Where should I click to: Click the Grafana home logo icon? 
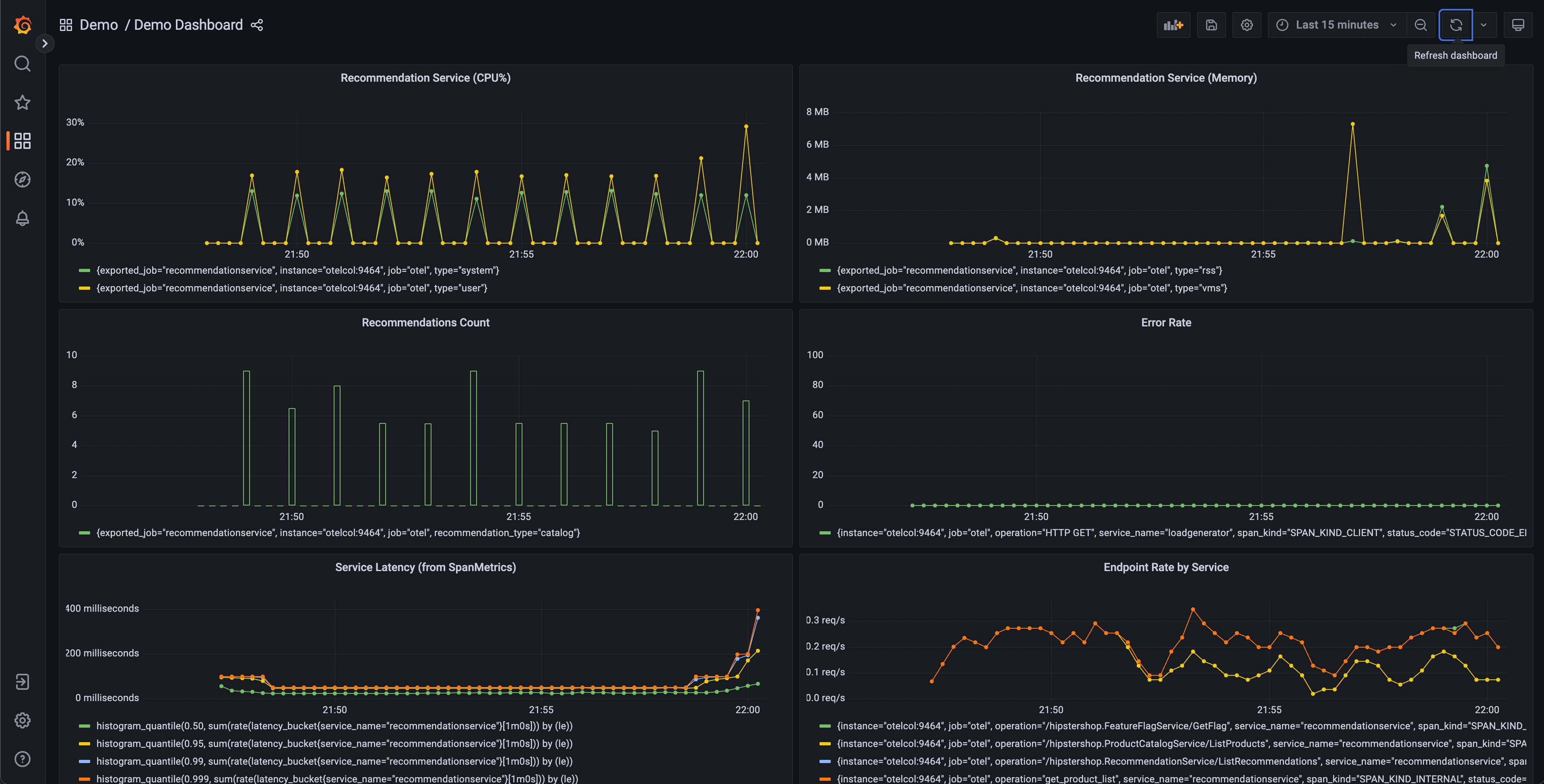(x=22, y=24)
